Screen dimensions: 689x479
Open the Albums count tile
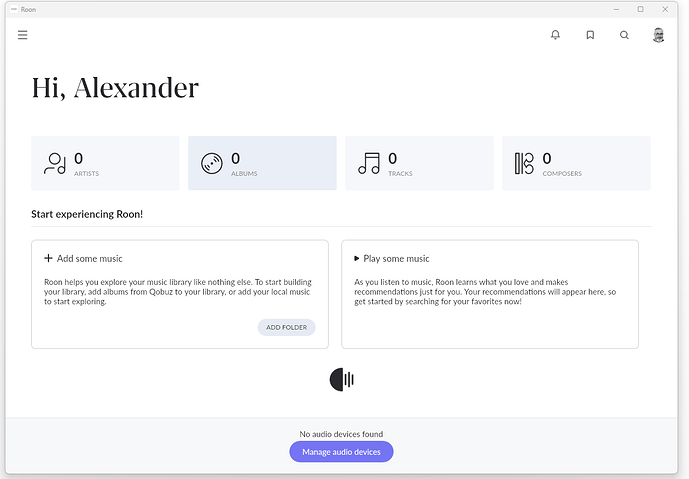click(x=262, y=163)
